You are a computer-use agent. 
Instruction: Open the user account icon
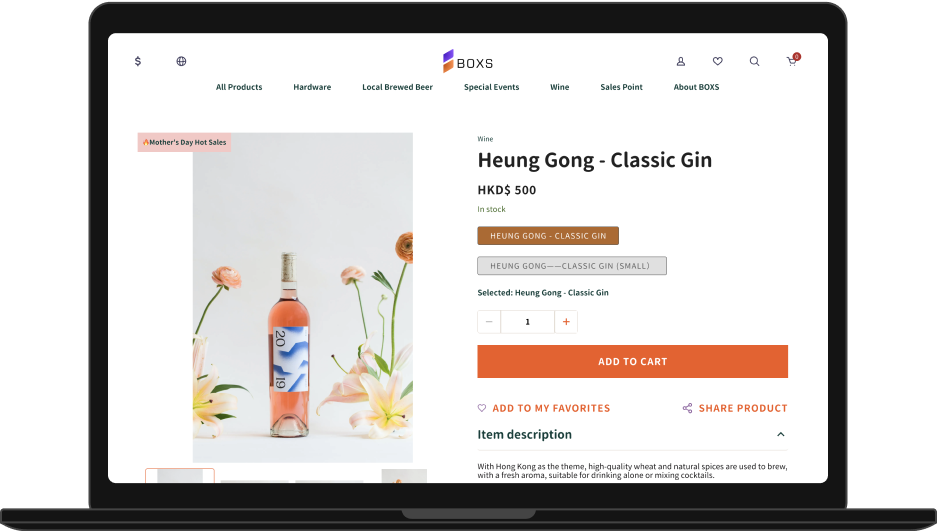click(x=681, y=61)
